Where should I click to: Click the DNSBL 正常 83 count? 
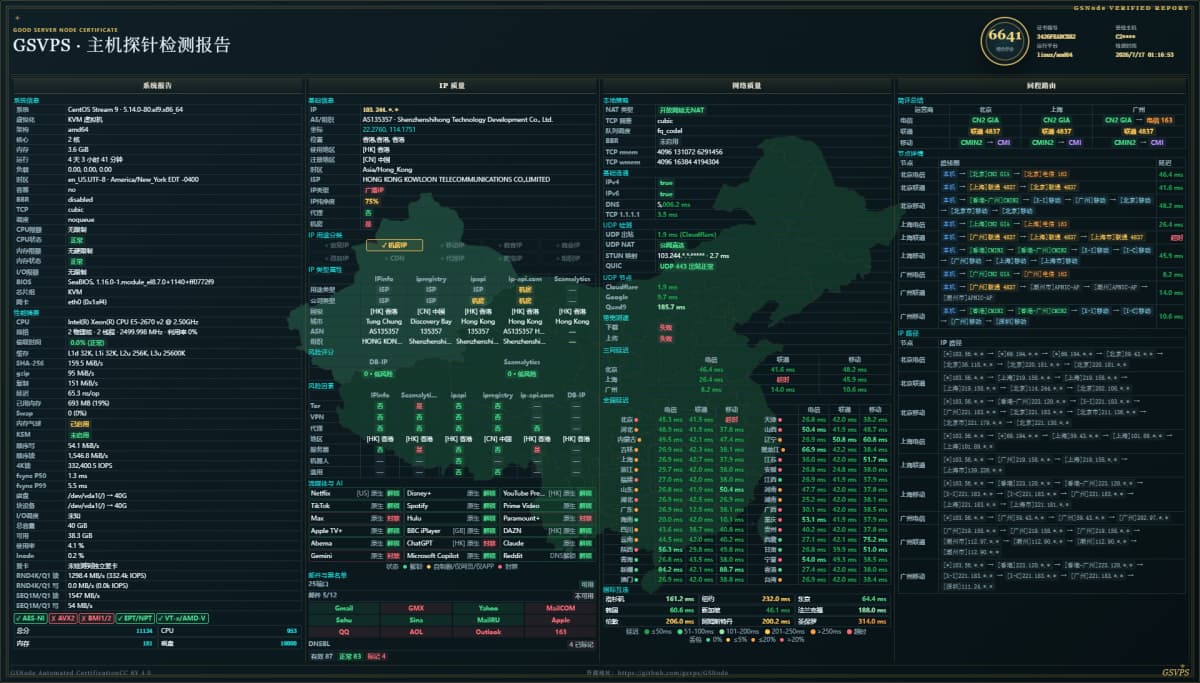tap(349, 656)
